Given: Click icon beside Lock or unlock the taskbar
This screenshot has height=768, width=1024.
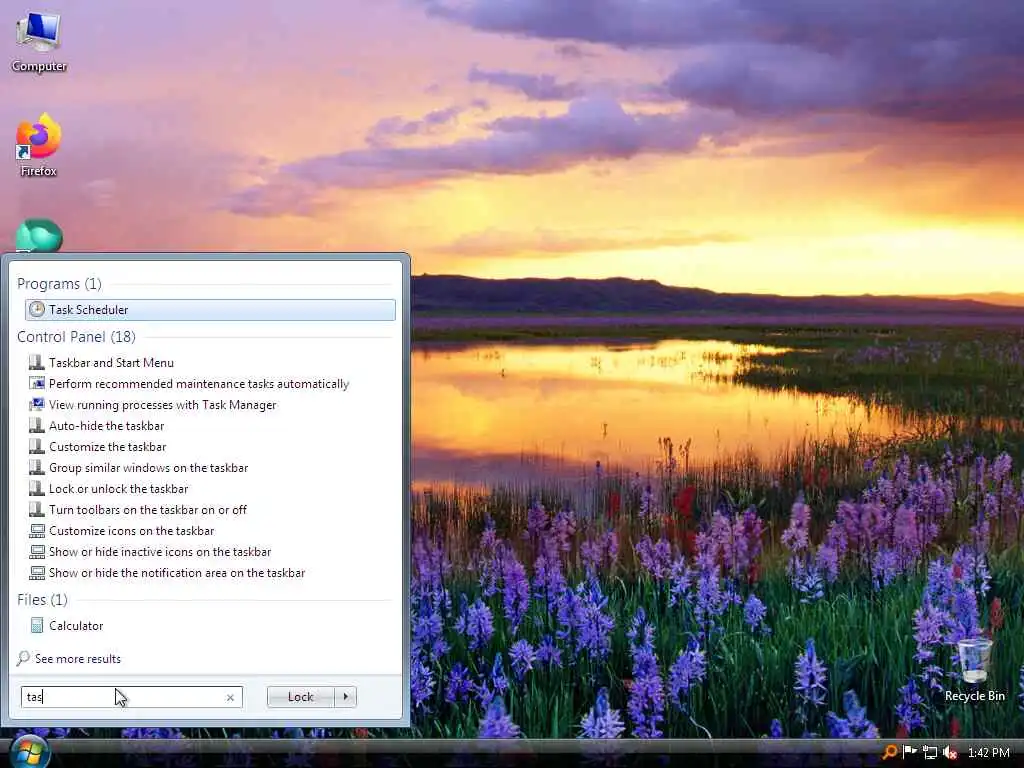Looking at the screenshot, I should tap(37, 488).
